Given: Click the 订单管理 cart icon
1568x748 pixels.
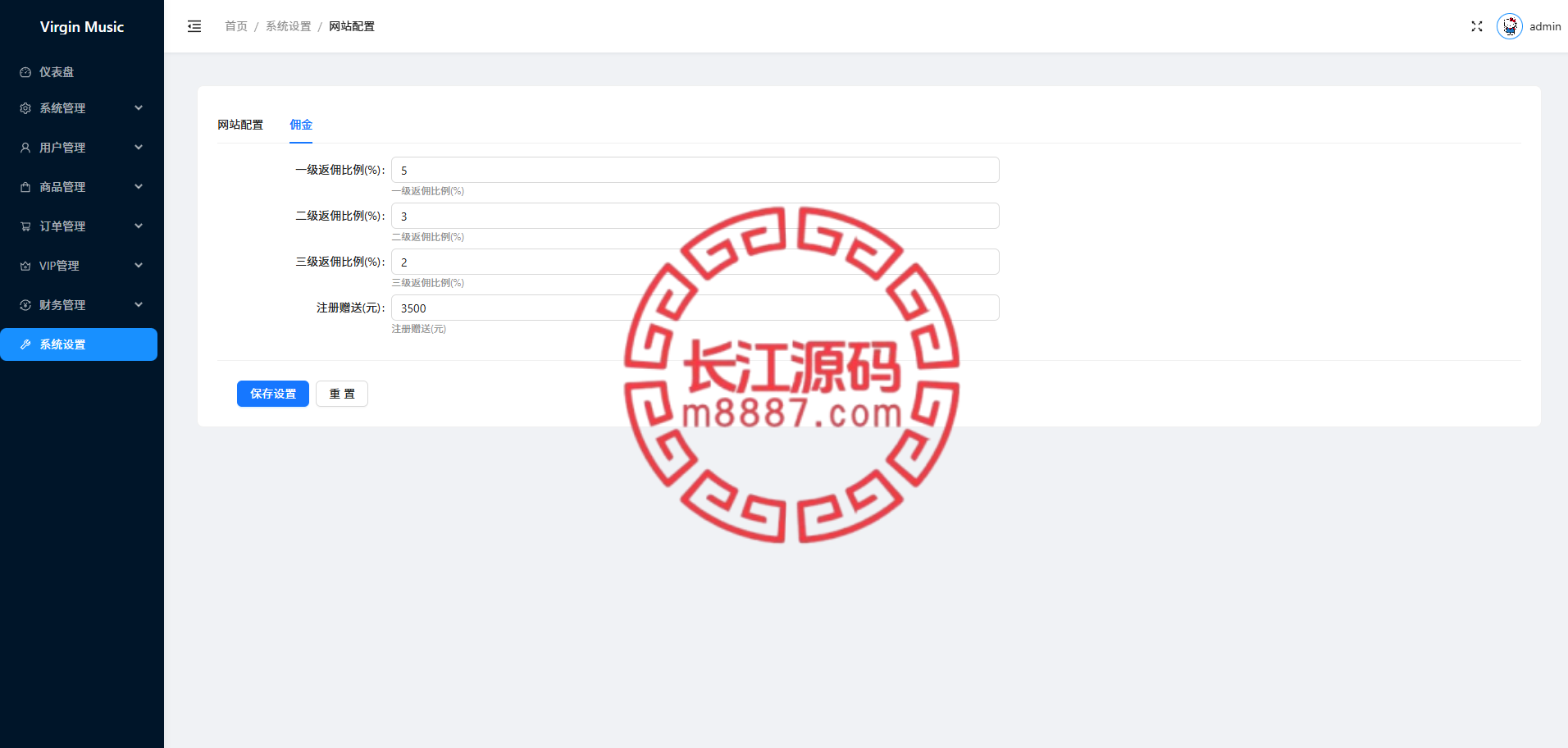Looking at the screenshot, I should click(x=25, y=226).
